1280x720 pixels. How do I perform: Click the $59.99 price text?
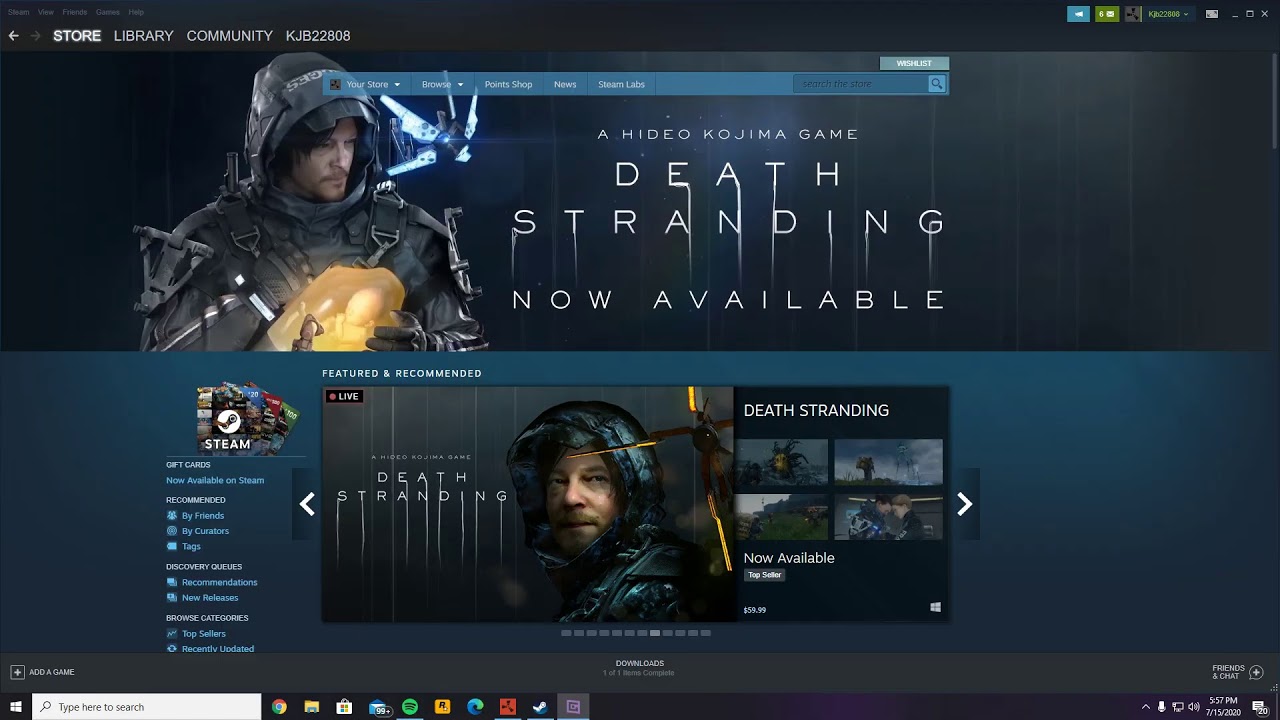tap(755, 610)
